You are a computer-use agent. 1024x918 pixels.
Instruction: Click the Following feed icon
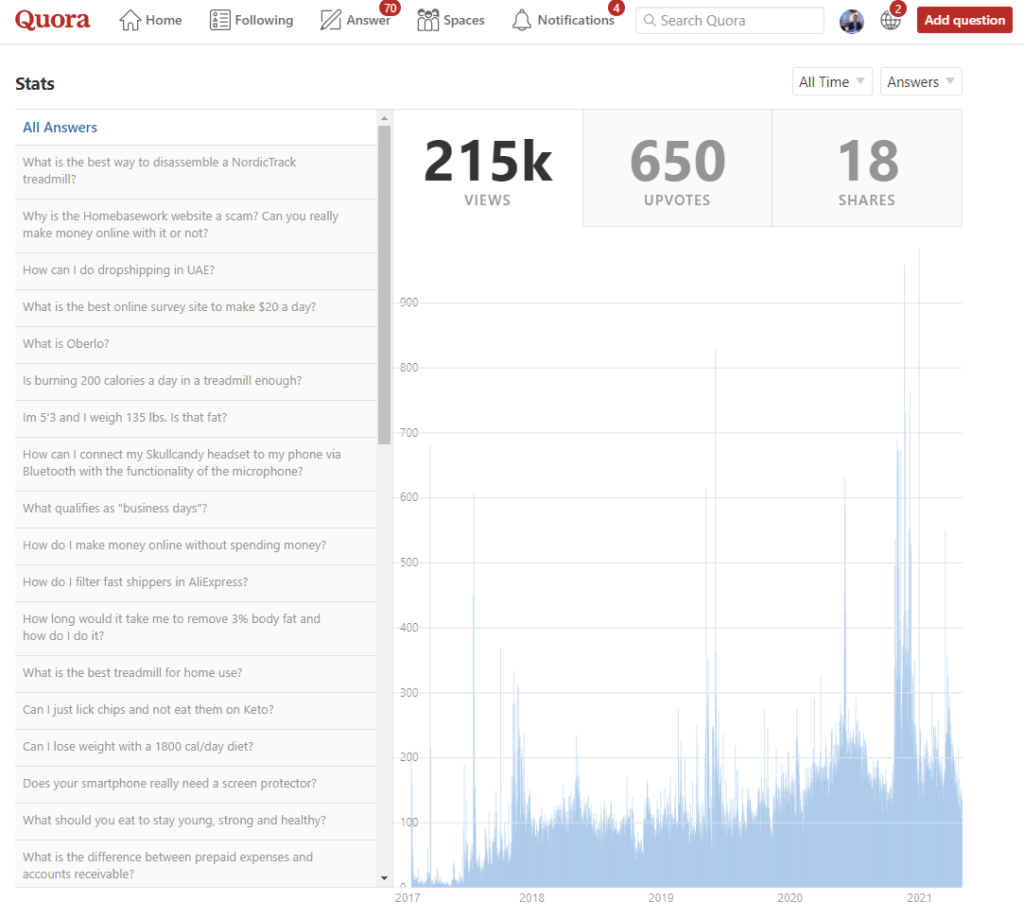(x=219, y=20)
